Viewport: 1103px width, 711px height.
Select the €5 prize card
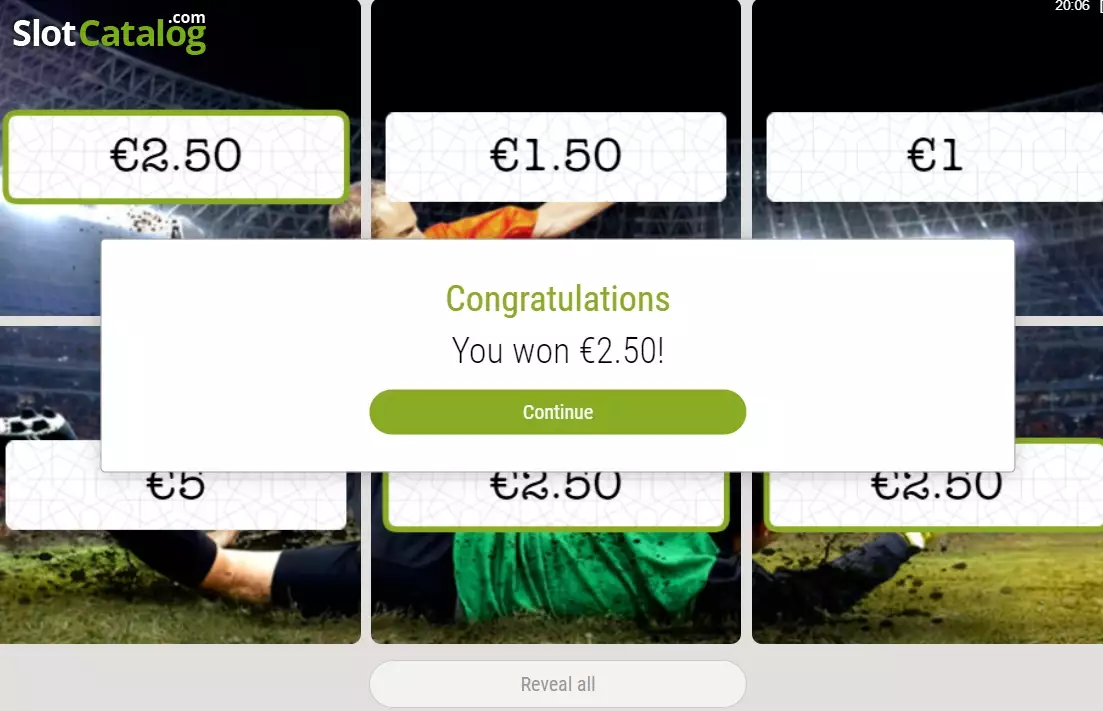coord(176,500)
